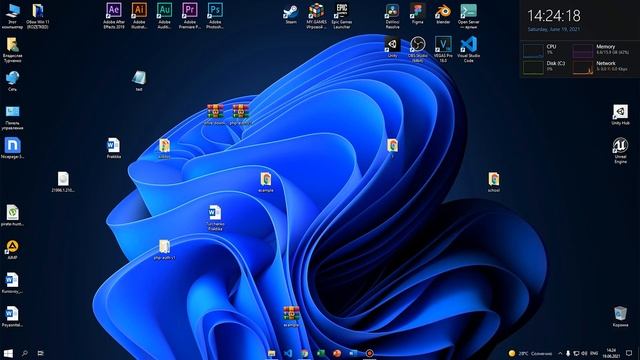This screenshot has height=360, width=640.
Task: Select the Visual Studio Code desktop shortcut
Action: (x=468, y=49)
